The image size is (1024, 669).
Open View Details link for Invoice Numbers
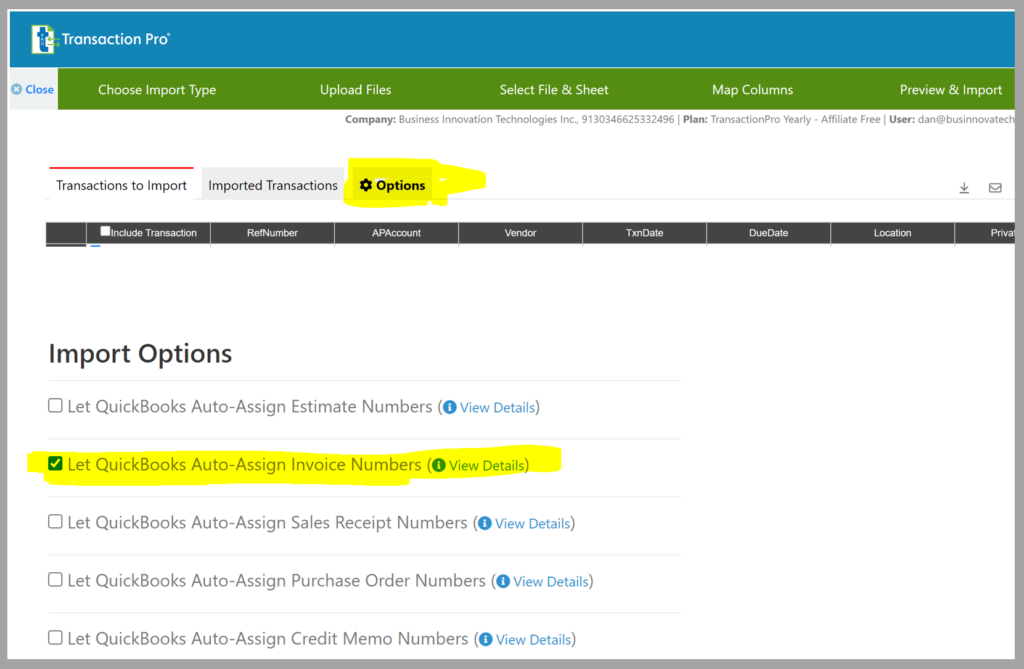point(487,465)
